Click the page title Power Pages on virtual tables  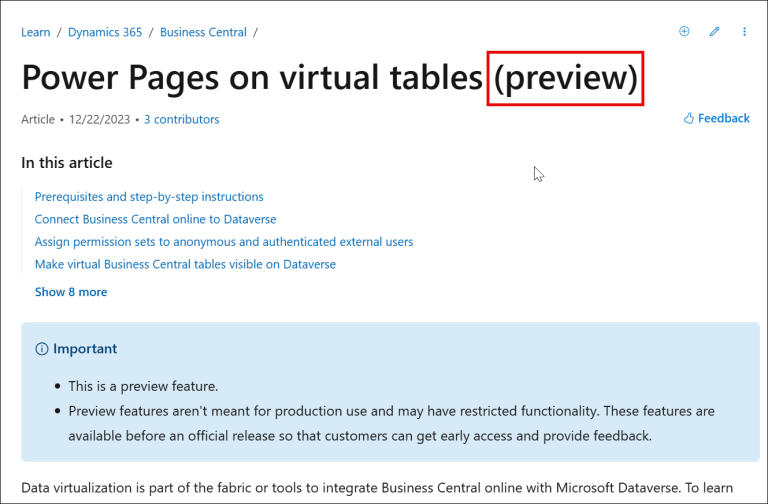coord(252,77)
